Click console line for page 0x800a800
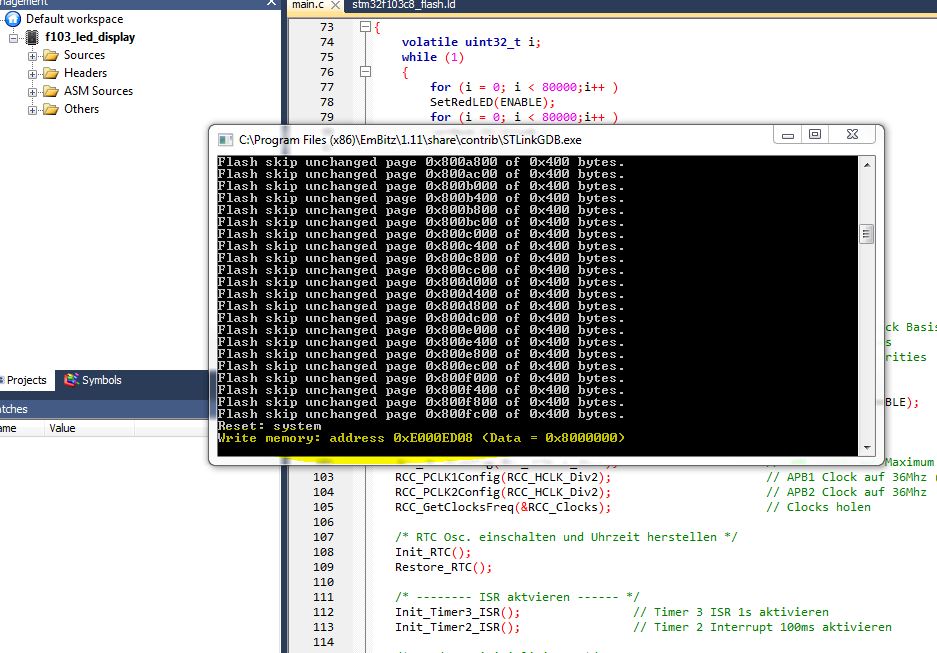This screenshot has width=937, height=653. point(421,162)
